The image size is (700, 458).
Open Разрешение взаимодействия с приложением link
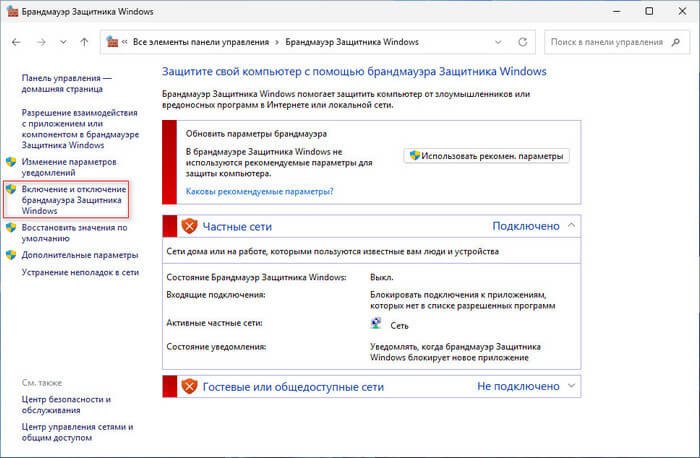tap(80, 129)
